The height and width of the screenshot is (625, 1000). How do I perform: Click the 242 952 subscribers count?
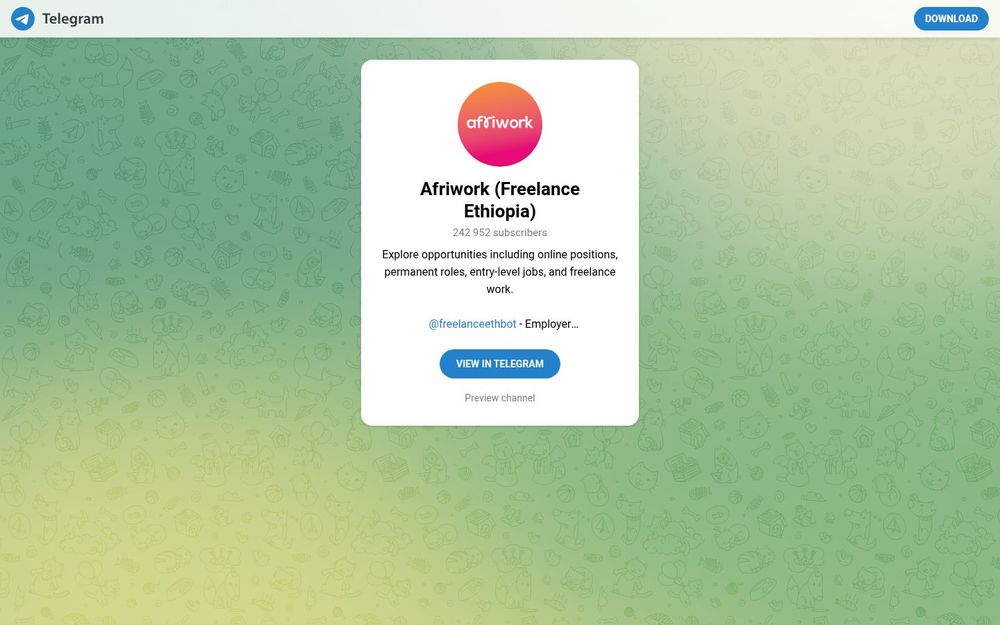point(499,233)
